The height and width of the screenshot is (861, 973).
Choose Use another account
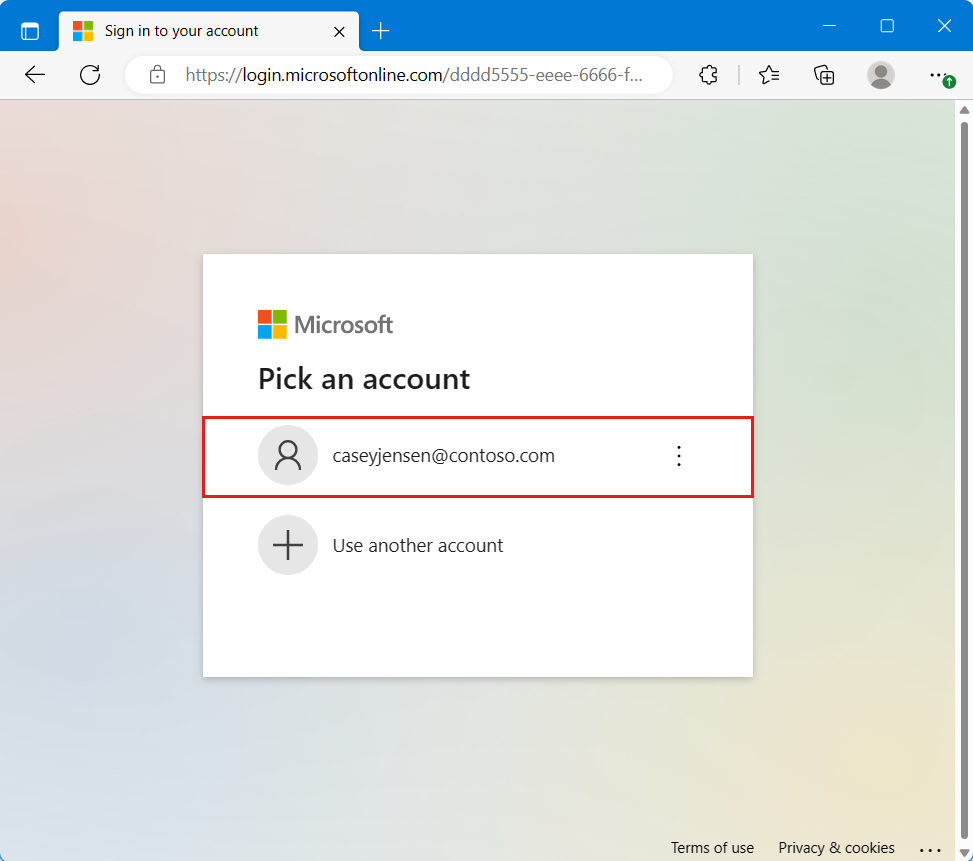click(478, 545)
